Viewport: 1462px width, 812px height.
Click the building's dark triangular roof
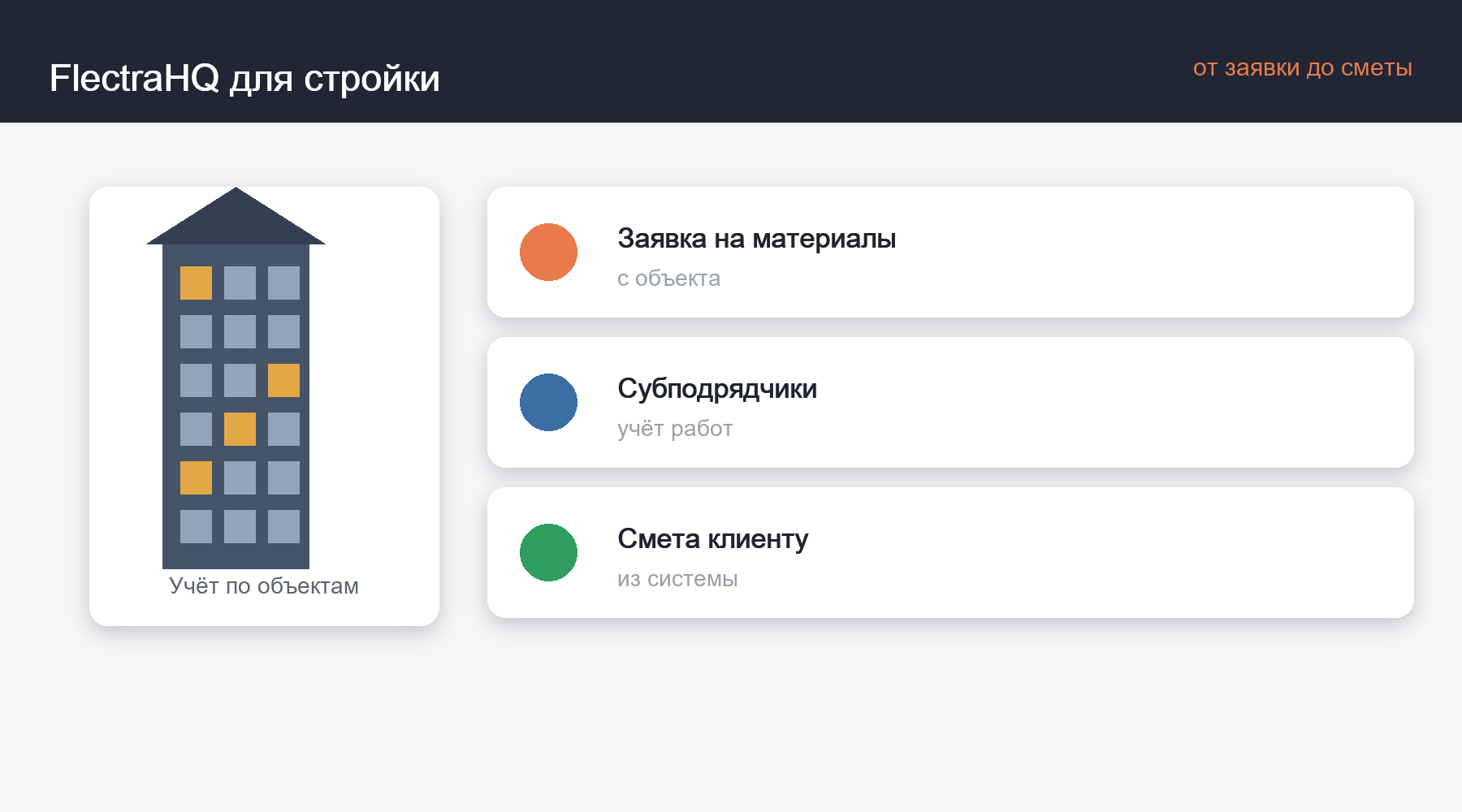click(236, 217)
